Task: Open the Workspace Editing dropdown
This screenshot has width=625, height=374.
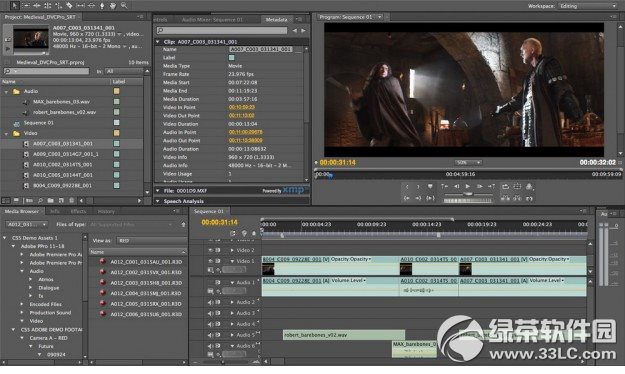Action: click(x=588, y=6)
